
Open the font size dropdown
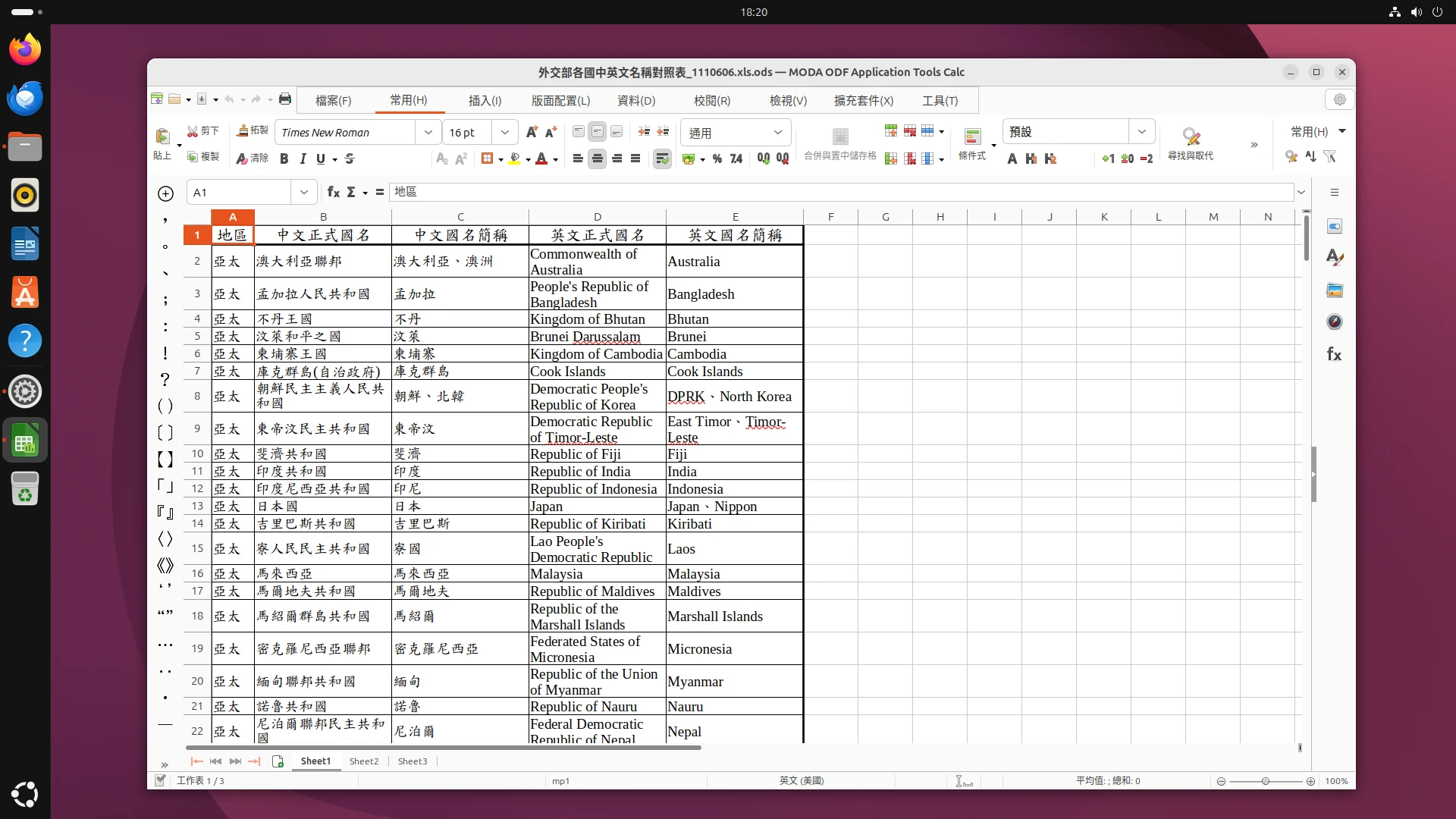(x=504, y=132)
